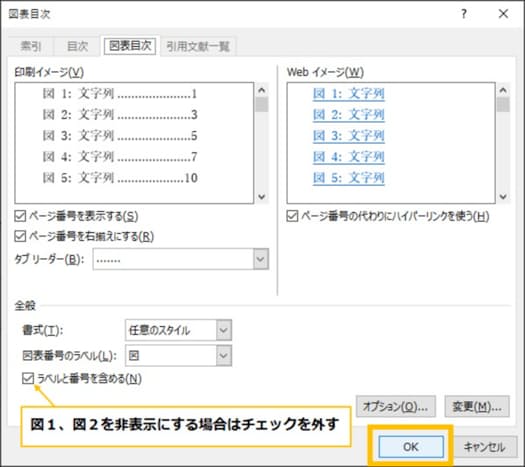Toggle ページ番号の代わりにハイパーリンクを使う checkbox

(x=292, y=216)
